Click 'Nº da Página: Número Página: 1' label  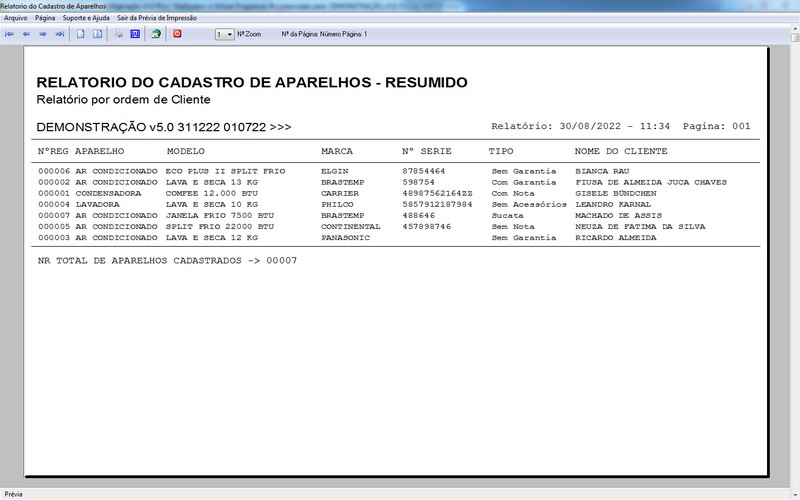pyautogui.click(x=324, y=34)
